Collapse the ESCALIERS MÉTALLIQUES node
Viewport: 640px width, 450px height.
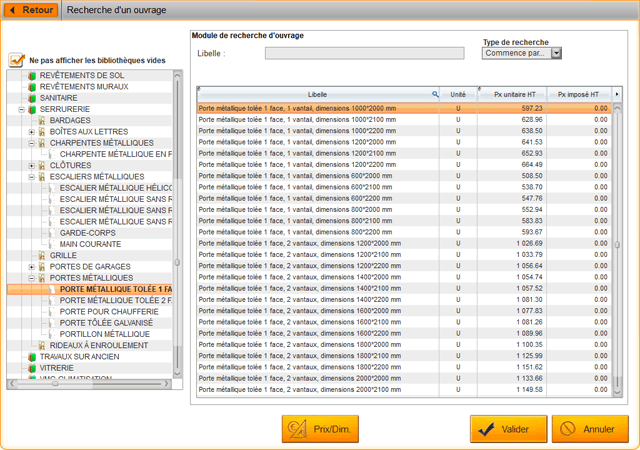tap(31, 177)
